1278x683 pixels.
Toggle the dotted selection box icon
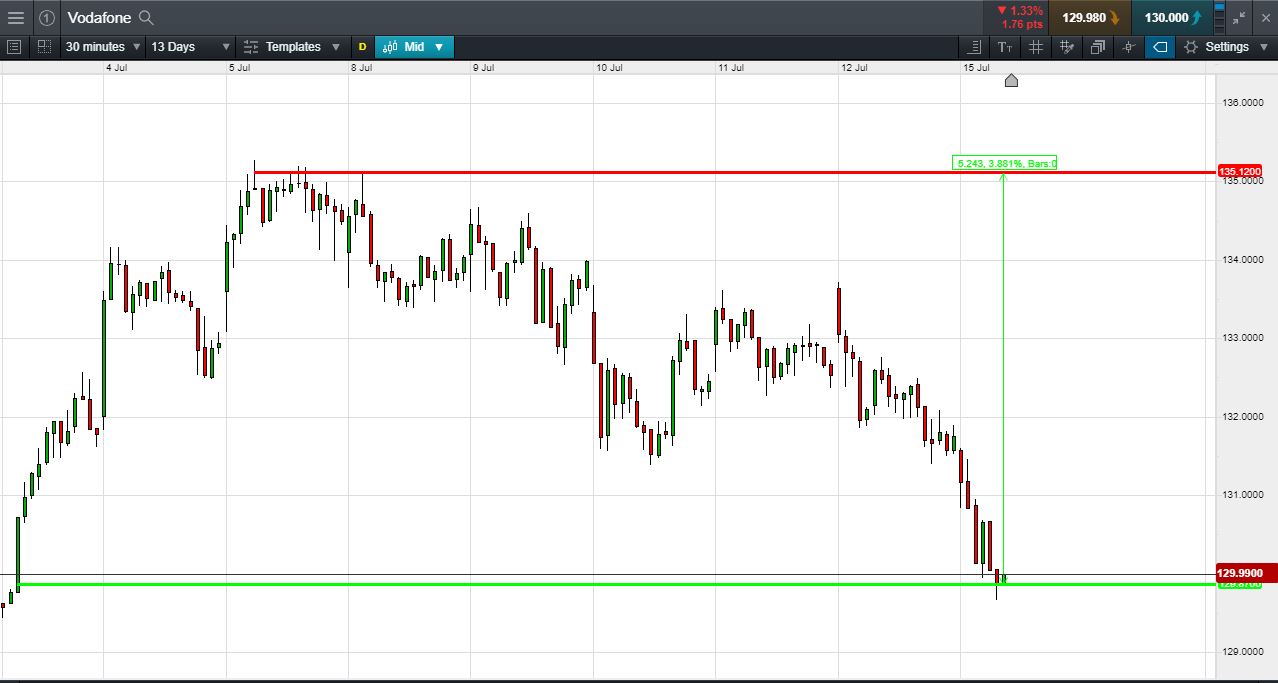coord(44,47)
